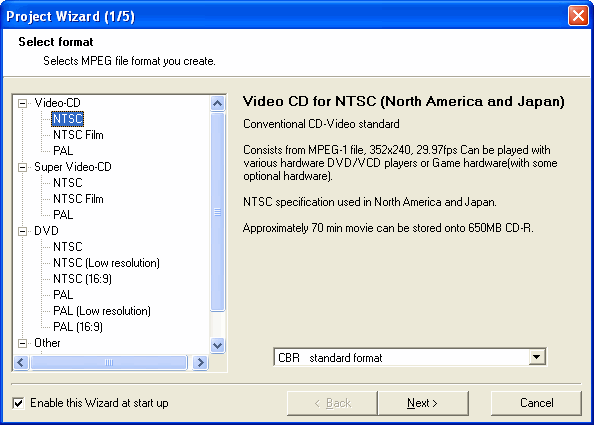Click the horizontal scroll right arrow
This screenshot has width=594, height=425.
[x=200, y=362]
